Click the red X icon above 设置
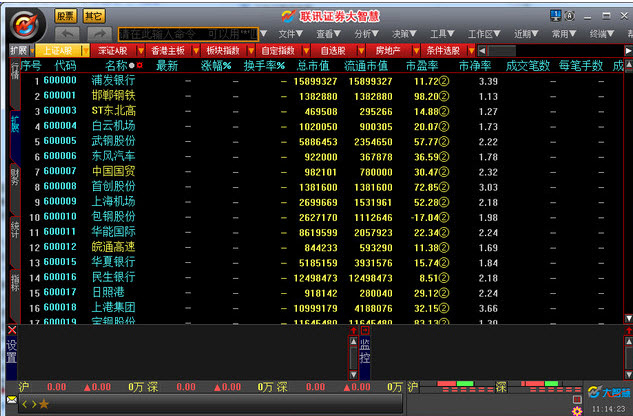 tap(12, 330)
